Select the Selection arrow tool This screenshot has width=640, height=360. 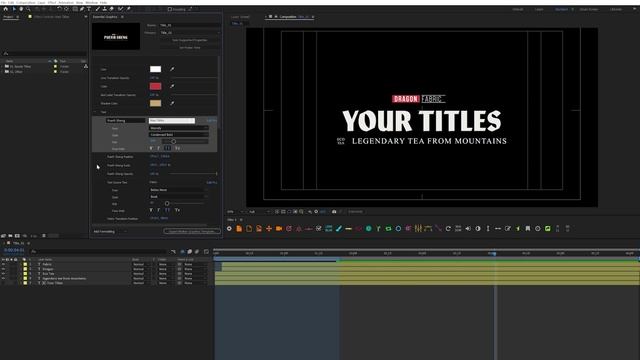pos(14,9)
